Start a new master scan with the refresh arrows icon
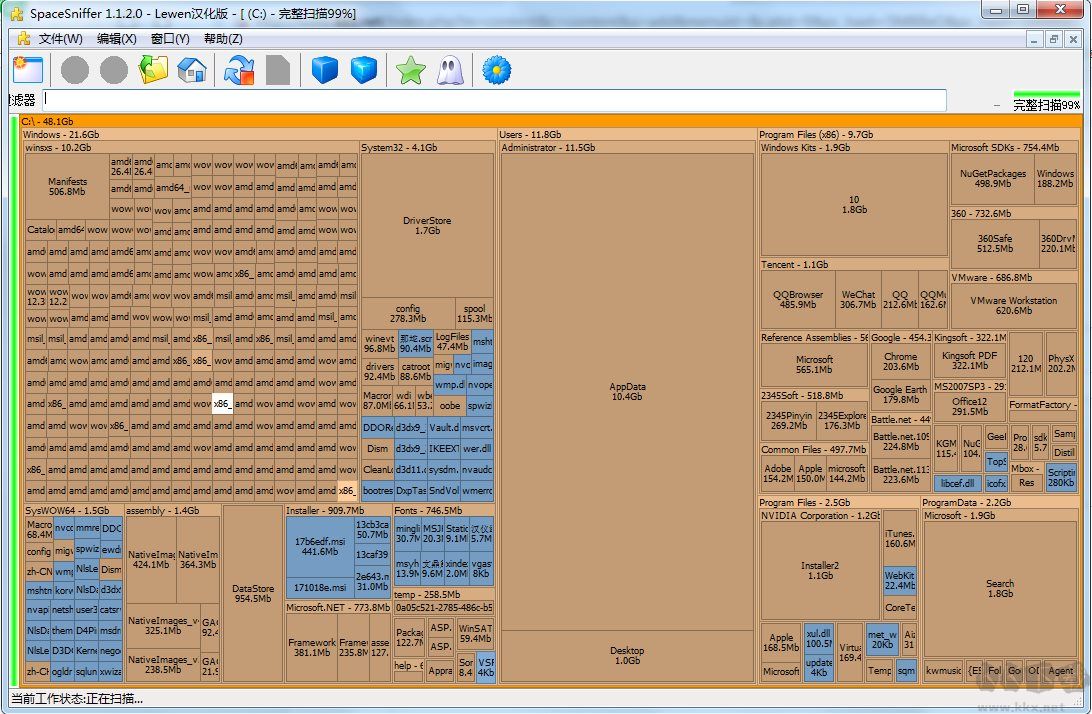1092x714 pixels. click(239, 70)
